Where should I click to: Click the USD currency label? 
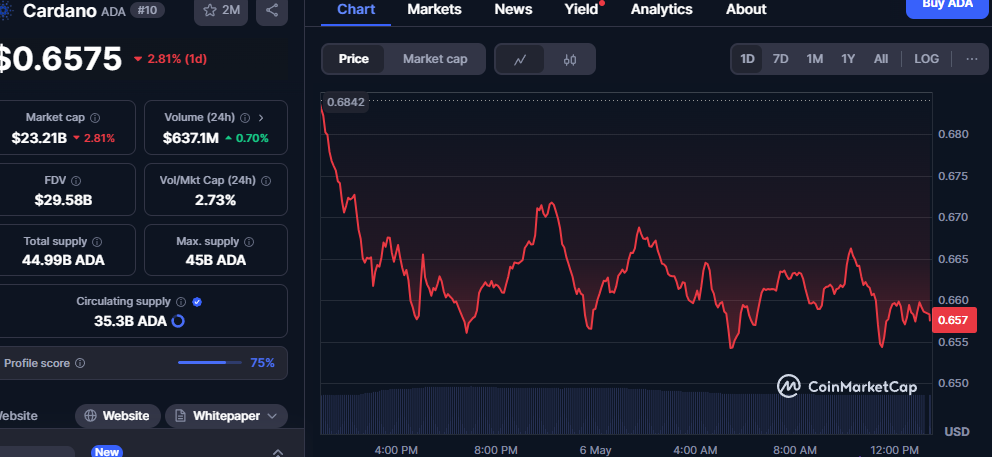(x=957, y=432)
